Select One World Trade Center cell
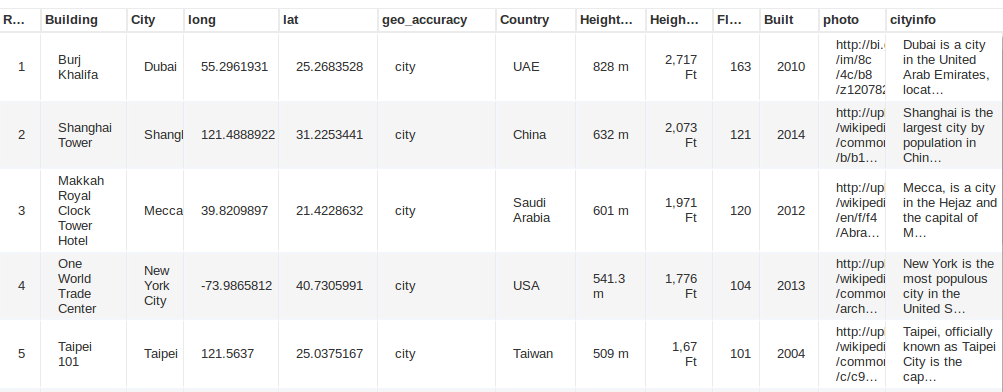 click(84, 286)
